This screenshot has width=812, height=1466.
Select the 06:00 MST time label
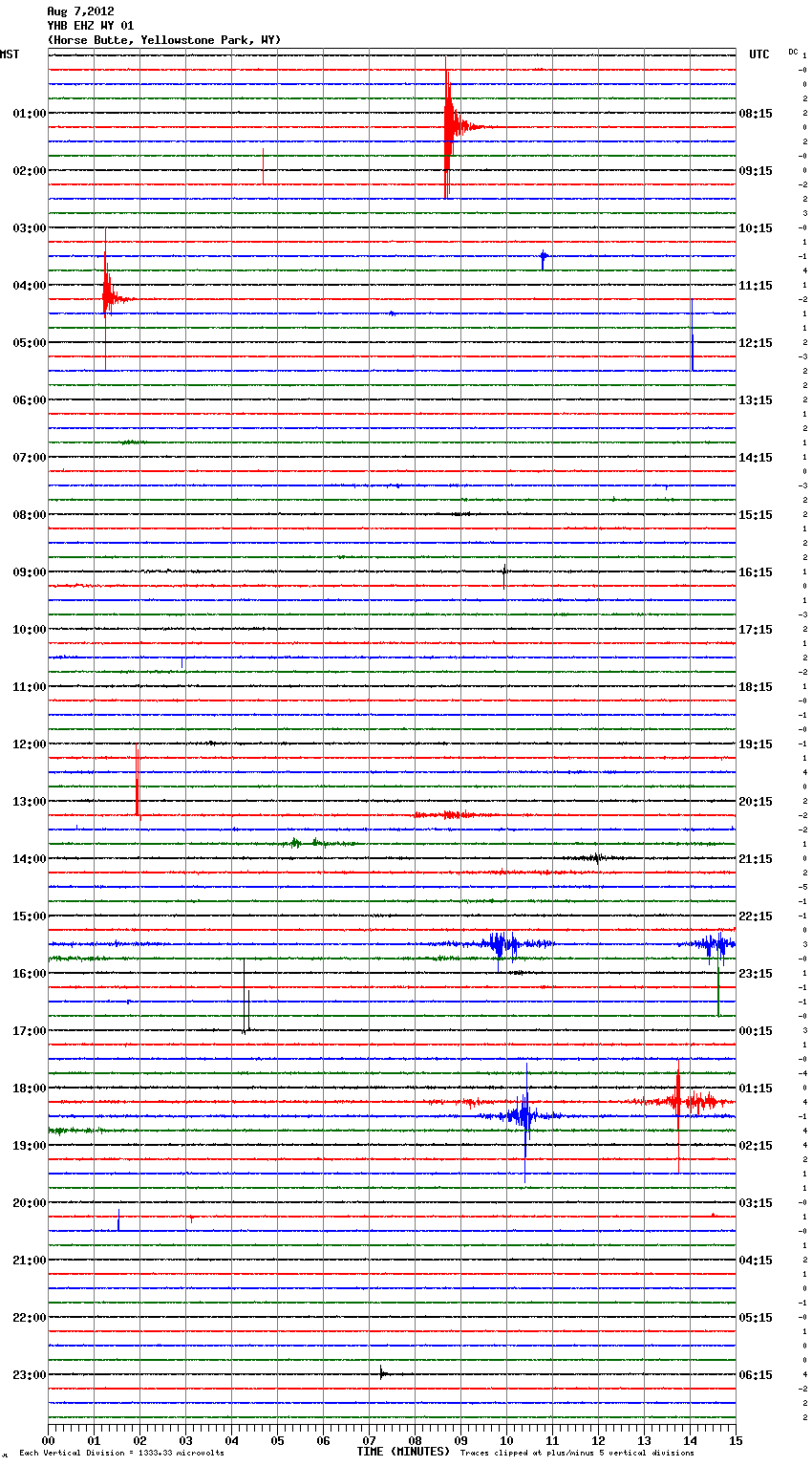click(30, 399)
